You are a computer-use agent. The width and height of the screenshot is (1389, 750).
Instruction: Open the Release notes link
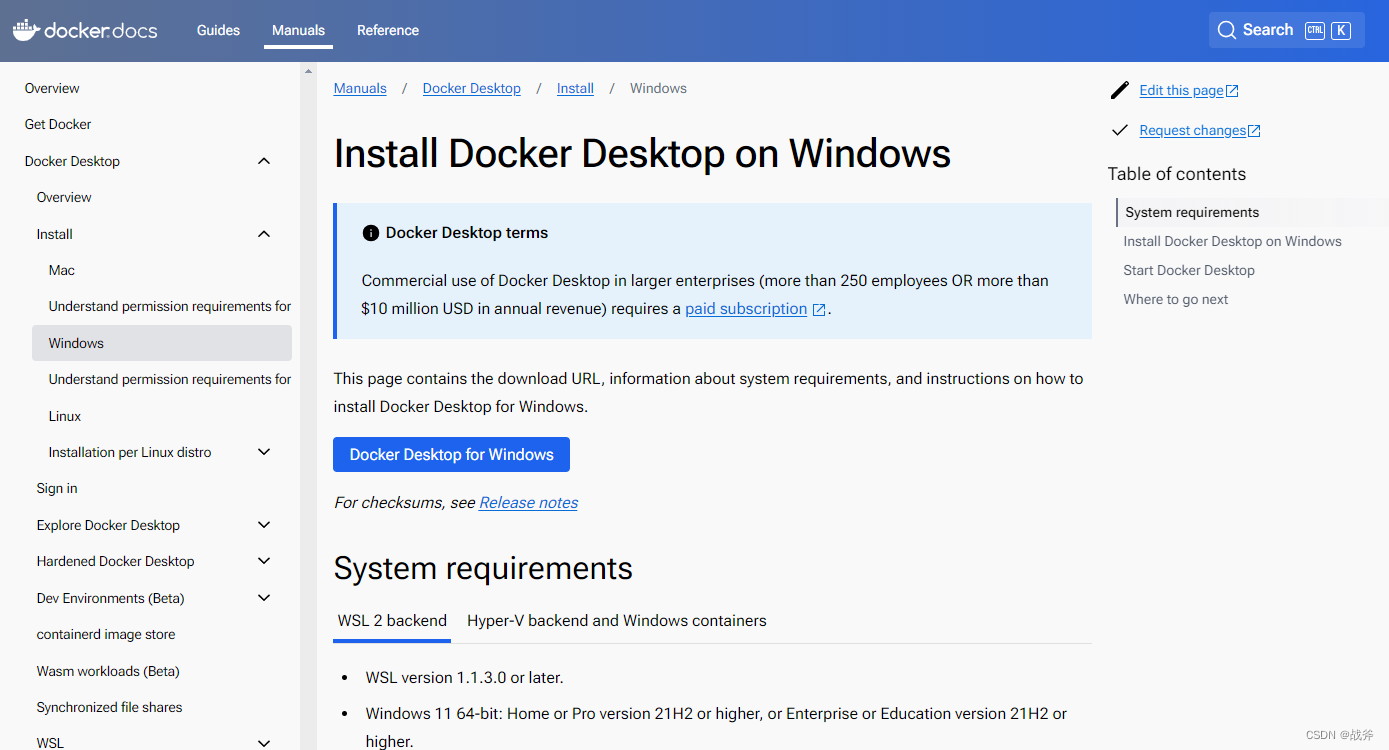click(528, 503)
